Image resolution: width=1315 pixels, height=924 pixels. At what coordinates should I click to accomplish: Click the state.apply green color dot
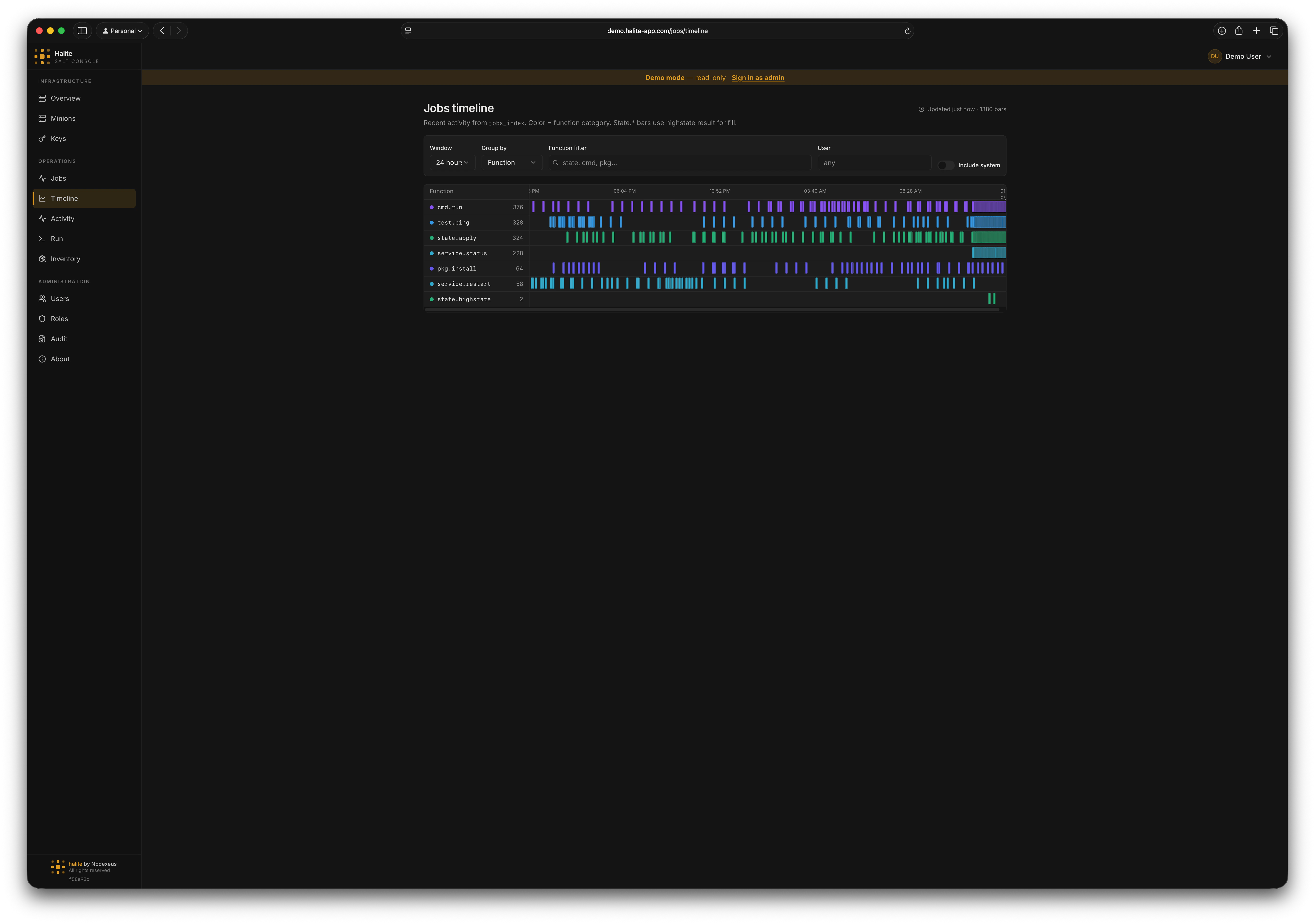point(432,238)
